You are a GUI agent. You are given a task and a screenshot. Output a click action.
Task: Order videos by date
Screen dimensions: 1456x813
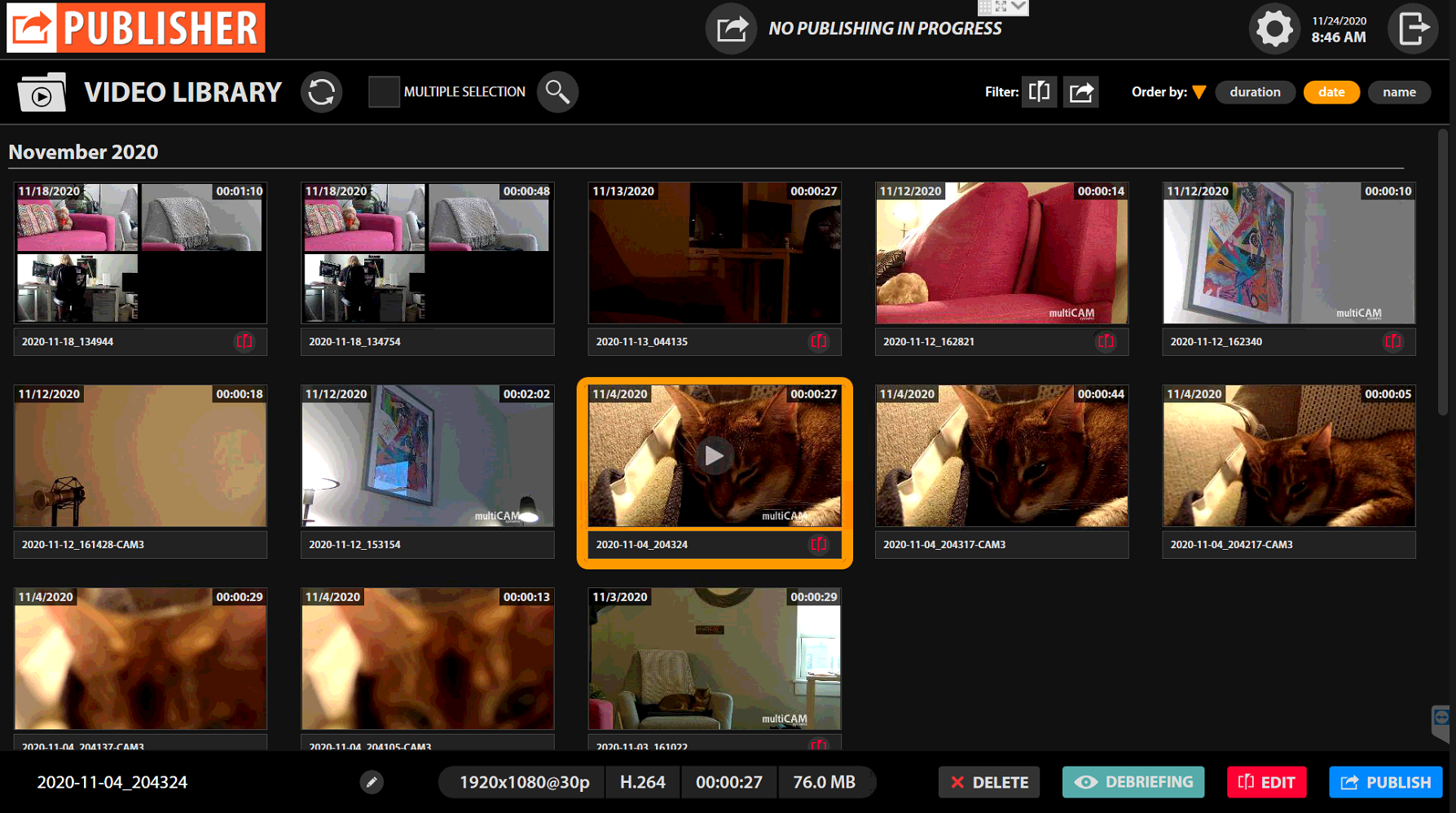point(1331,92)
